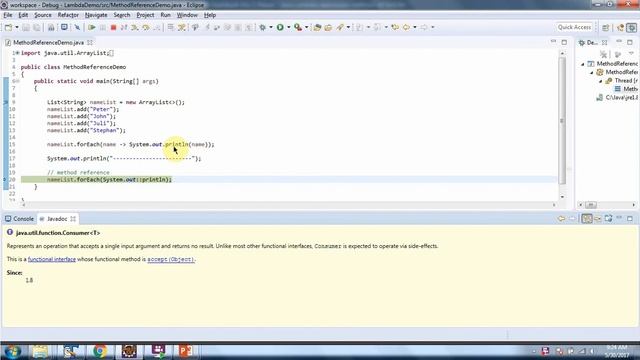Screen dimensions: 640x360
Task: Select the Javadoc tab
Action: click(x=57, y=219)
